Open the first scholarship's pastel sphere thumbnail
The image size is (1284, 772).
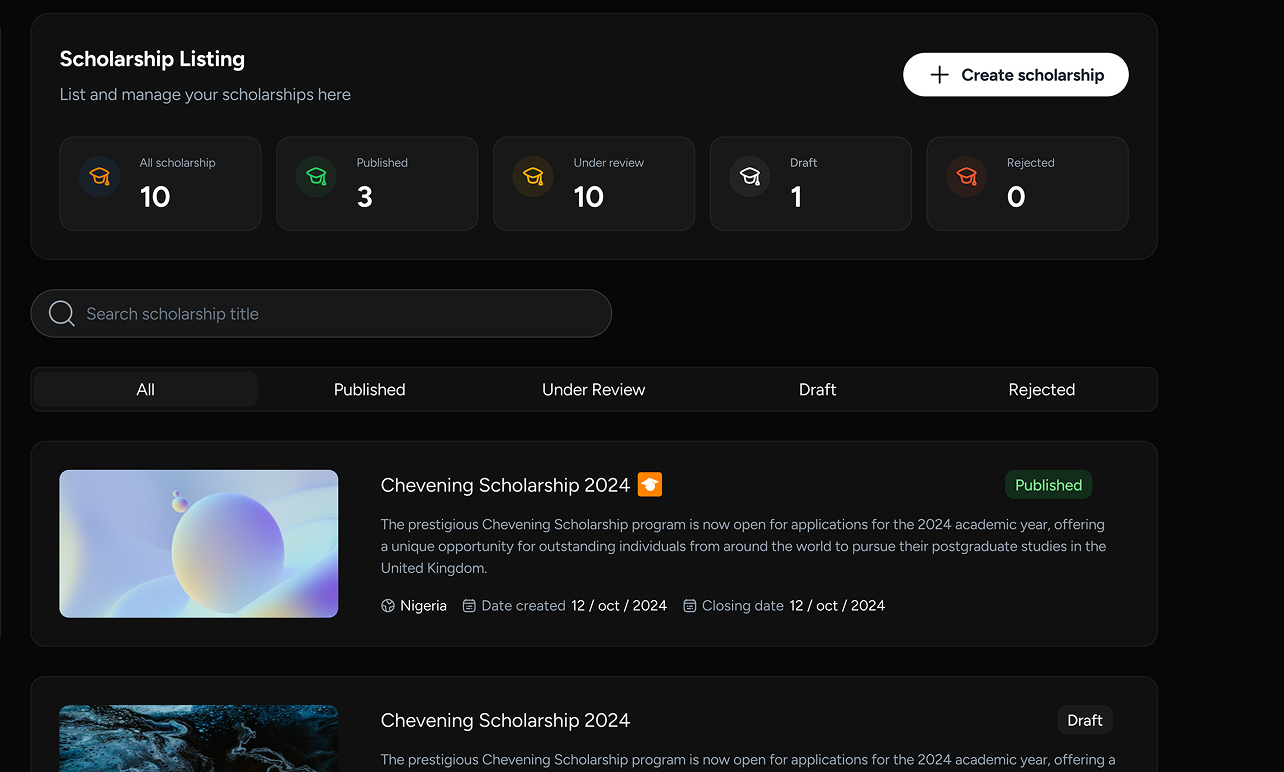(199, 544)
